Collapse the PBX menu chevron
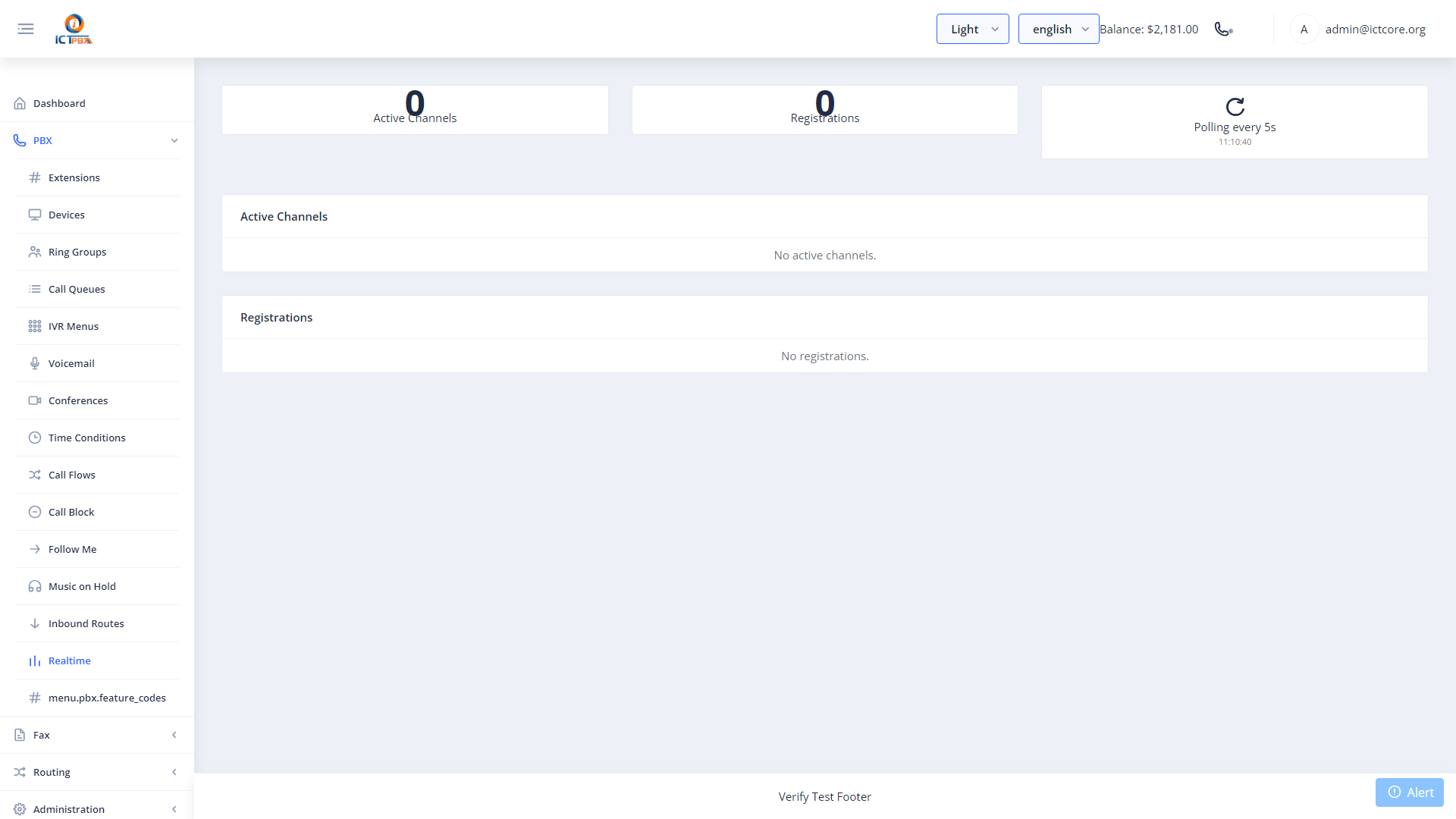Screen dimensions: 1456x819 click(x=174, y=140)
